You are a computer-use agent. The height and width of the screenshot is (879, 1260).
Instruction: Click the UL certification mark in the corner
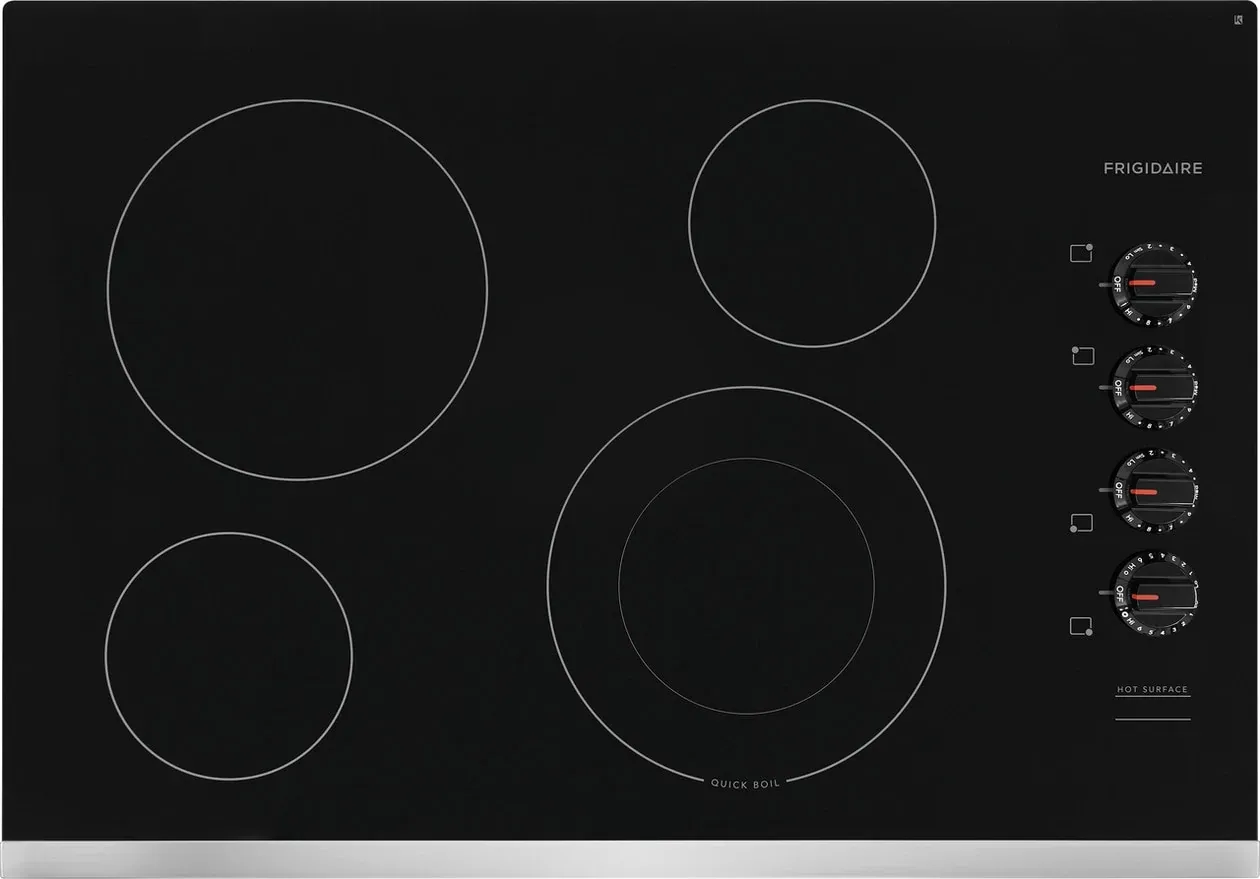[1238, 20]
